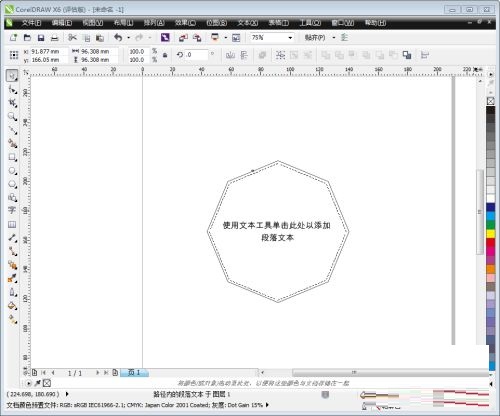Open the 视图(V) menu

tap(92, 23)
